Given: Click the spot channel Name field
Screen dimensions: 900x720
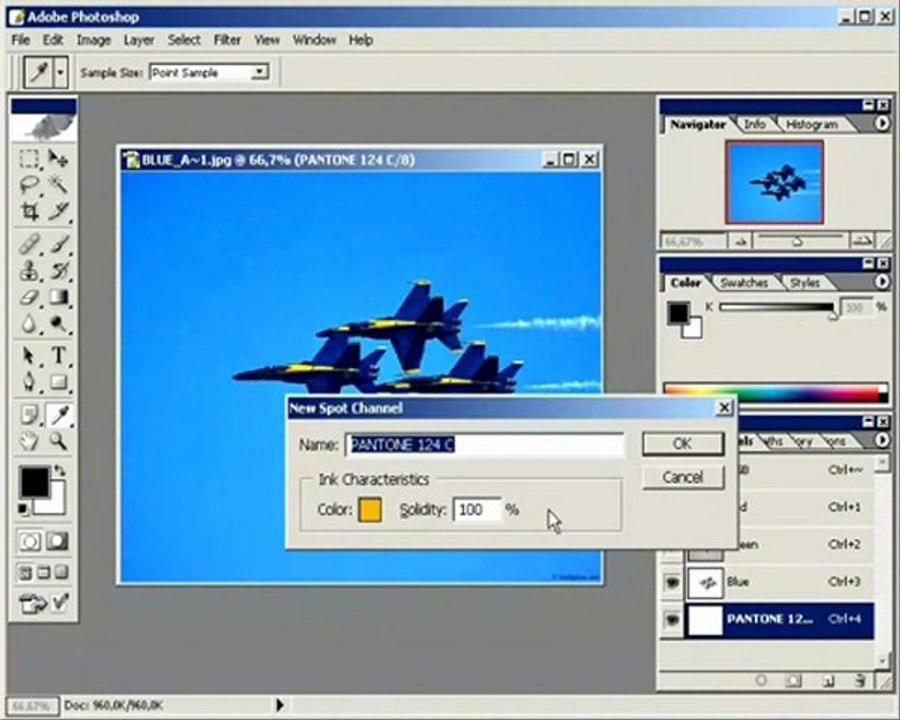Looking at the screenshot, I should [x=484, y=445].
